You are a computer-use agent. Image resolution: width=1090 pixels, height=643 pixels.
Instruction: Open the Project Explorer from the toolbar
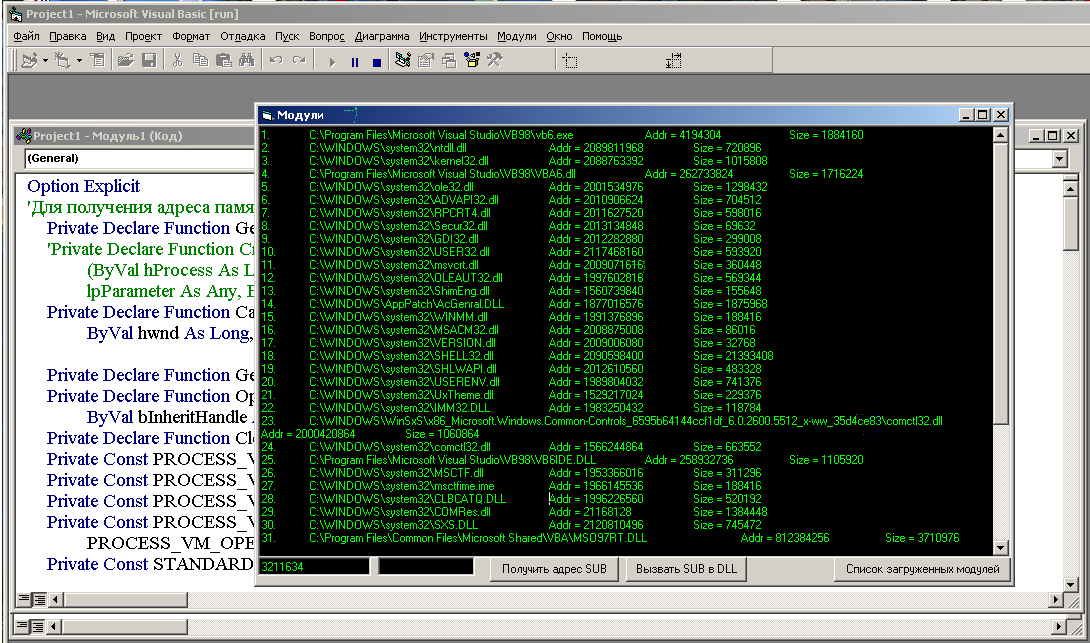tap(402, 60)
